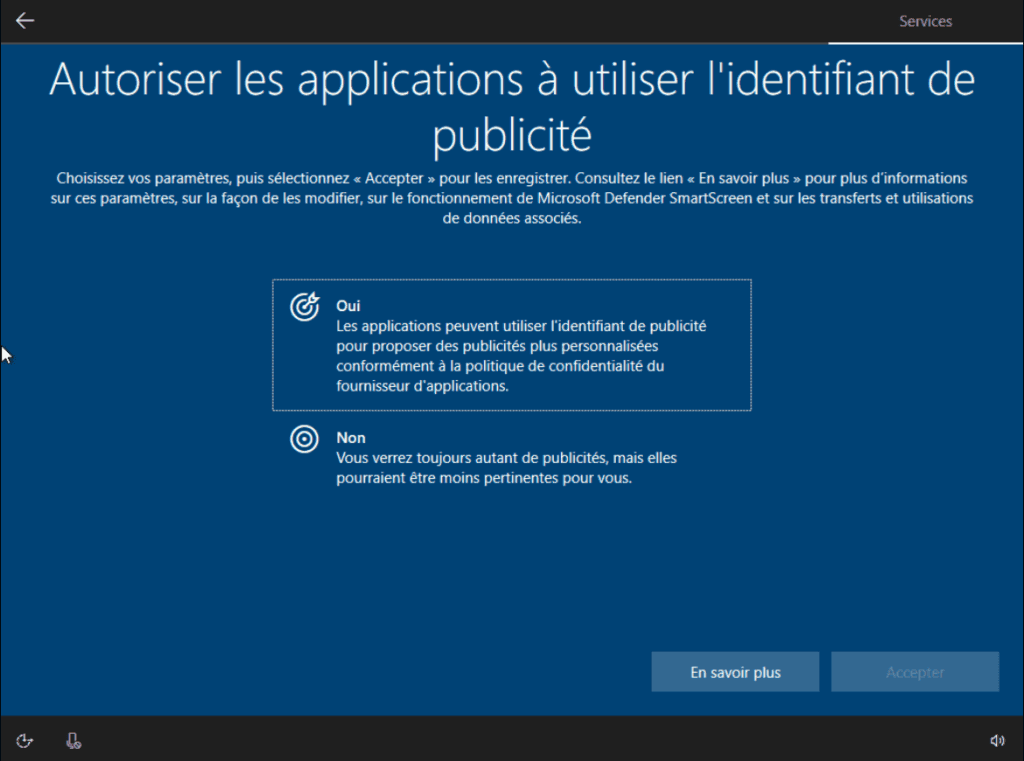The image size is (1024, 761).
Task: Open En savoir plus information
Action: tap(735, 672)
